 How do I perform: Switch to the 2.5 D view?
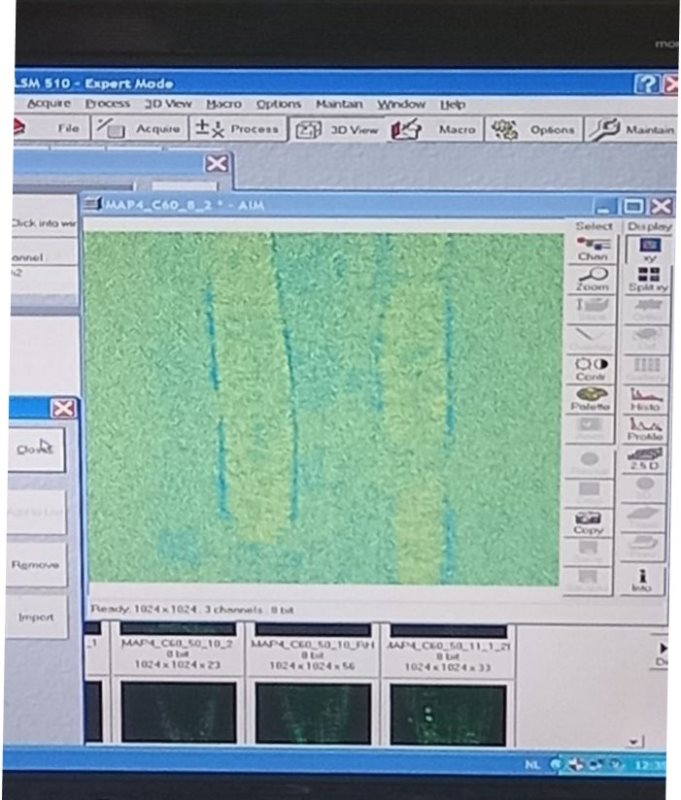[x=646, y=459]
